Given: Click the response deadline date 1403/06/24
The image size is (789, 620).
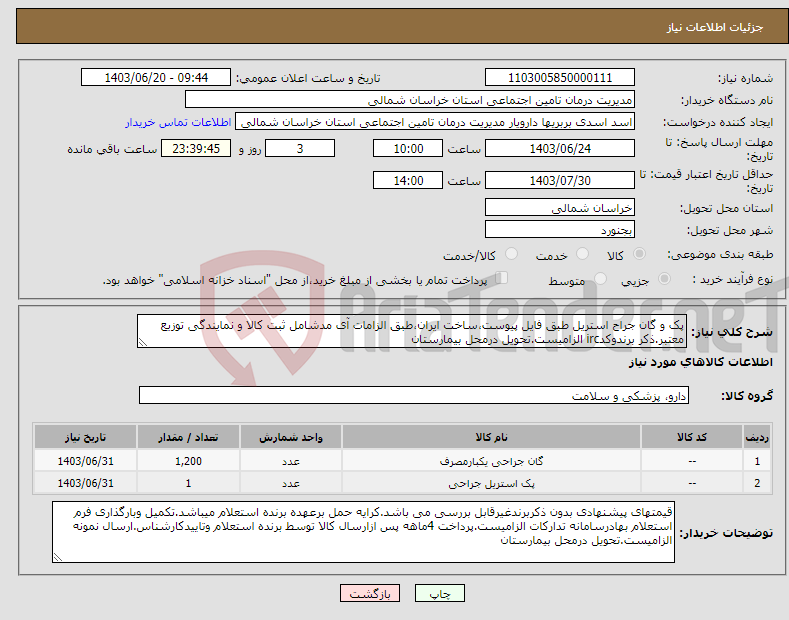Looking at the screenshot, I should (560, 148).
